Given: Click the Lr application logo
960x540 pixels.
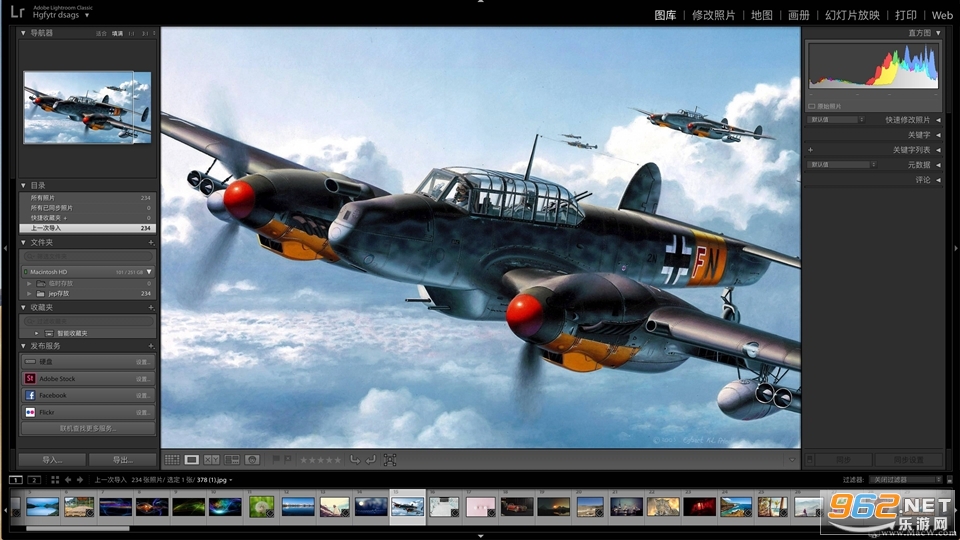Looking at the screenshot, I should [x=17, y=11].
